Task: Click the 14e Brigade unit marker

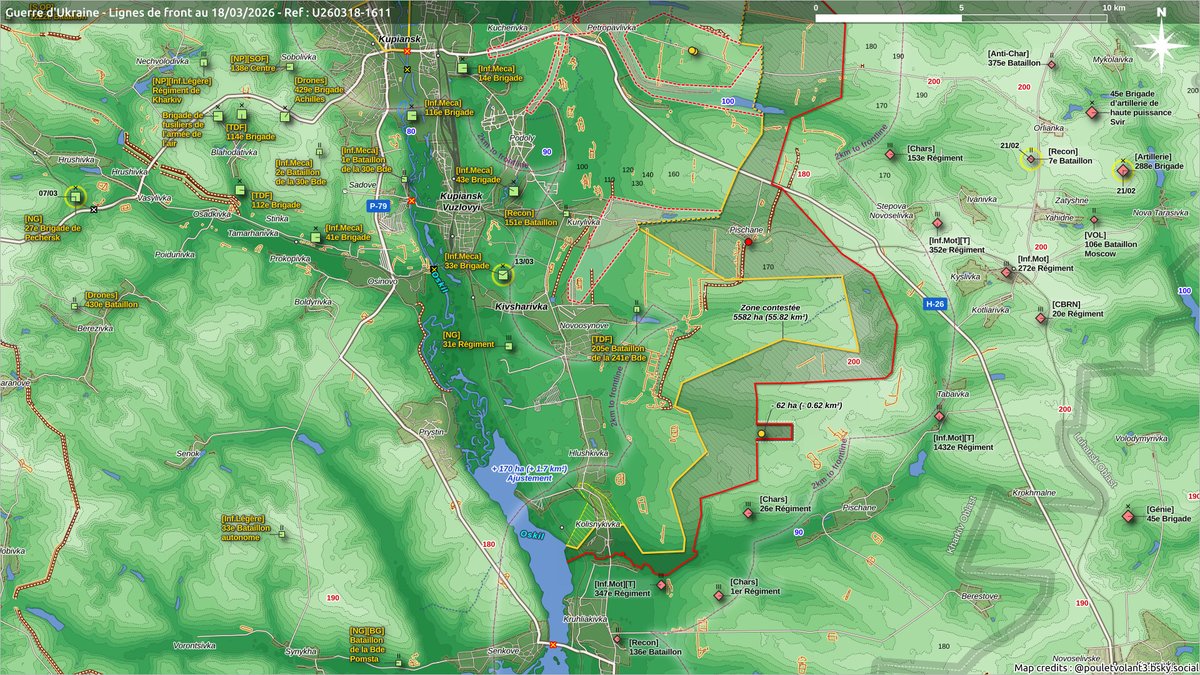Action: (463, 68)
